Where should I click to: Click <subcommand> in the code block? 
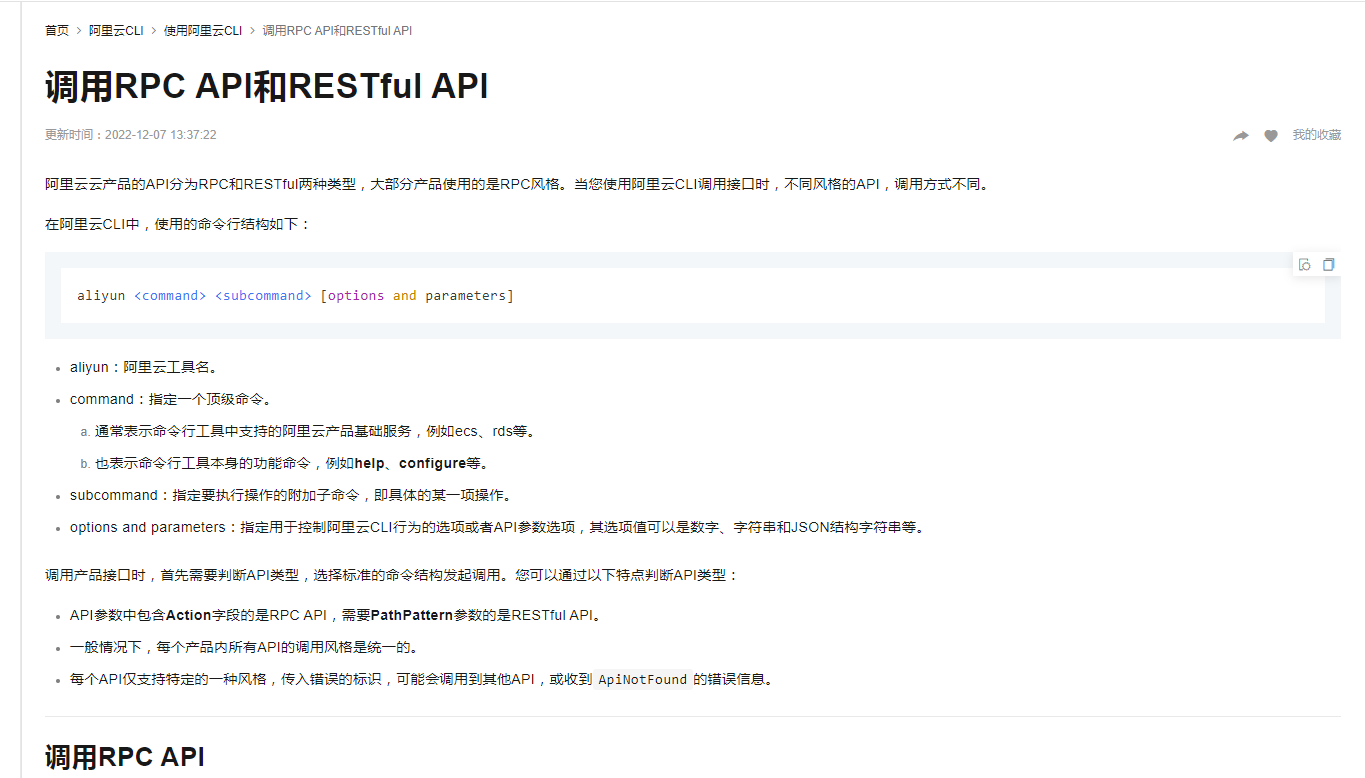263,296
